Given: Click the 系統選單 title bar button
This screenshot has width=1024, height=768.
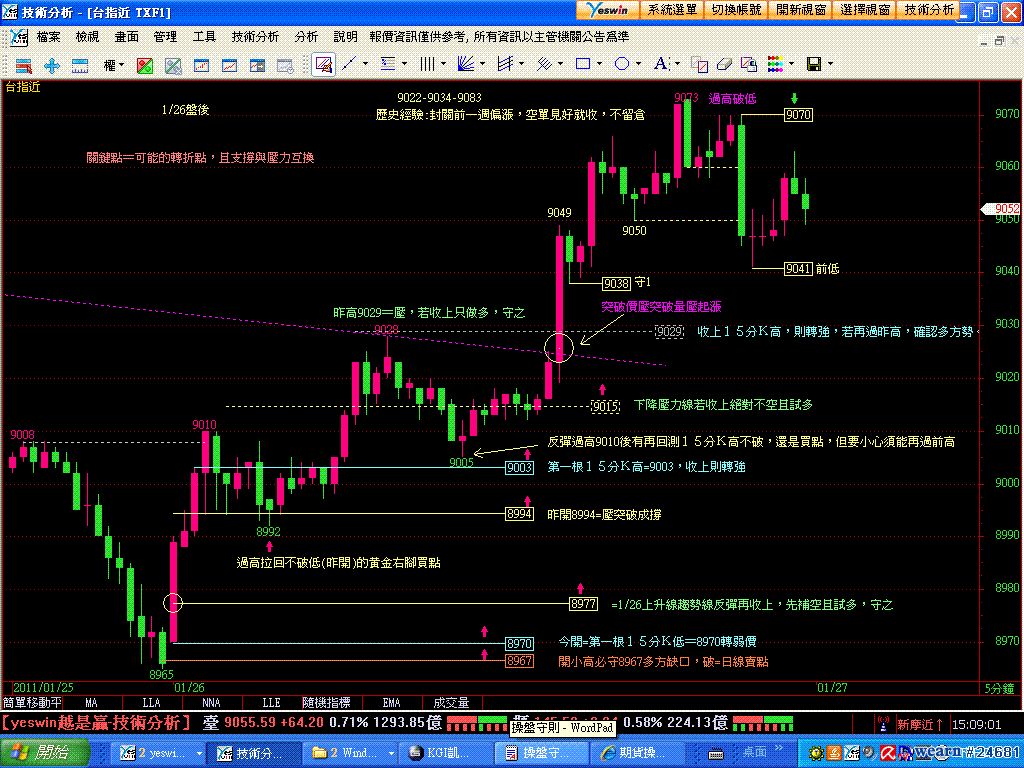Looking at the screenshot, I should coord(672,10).
